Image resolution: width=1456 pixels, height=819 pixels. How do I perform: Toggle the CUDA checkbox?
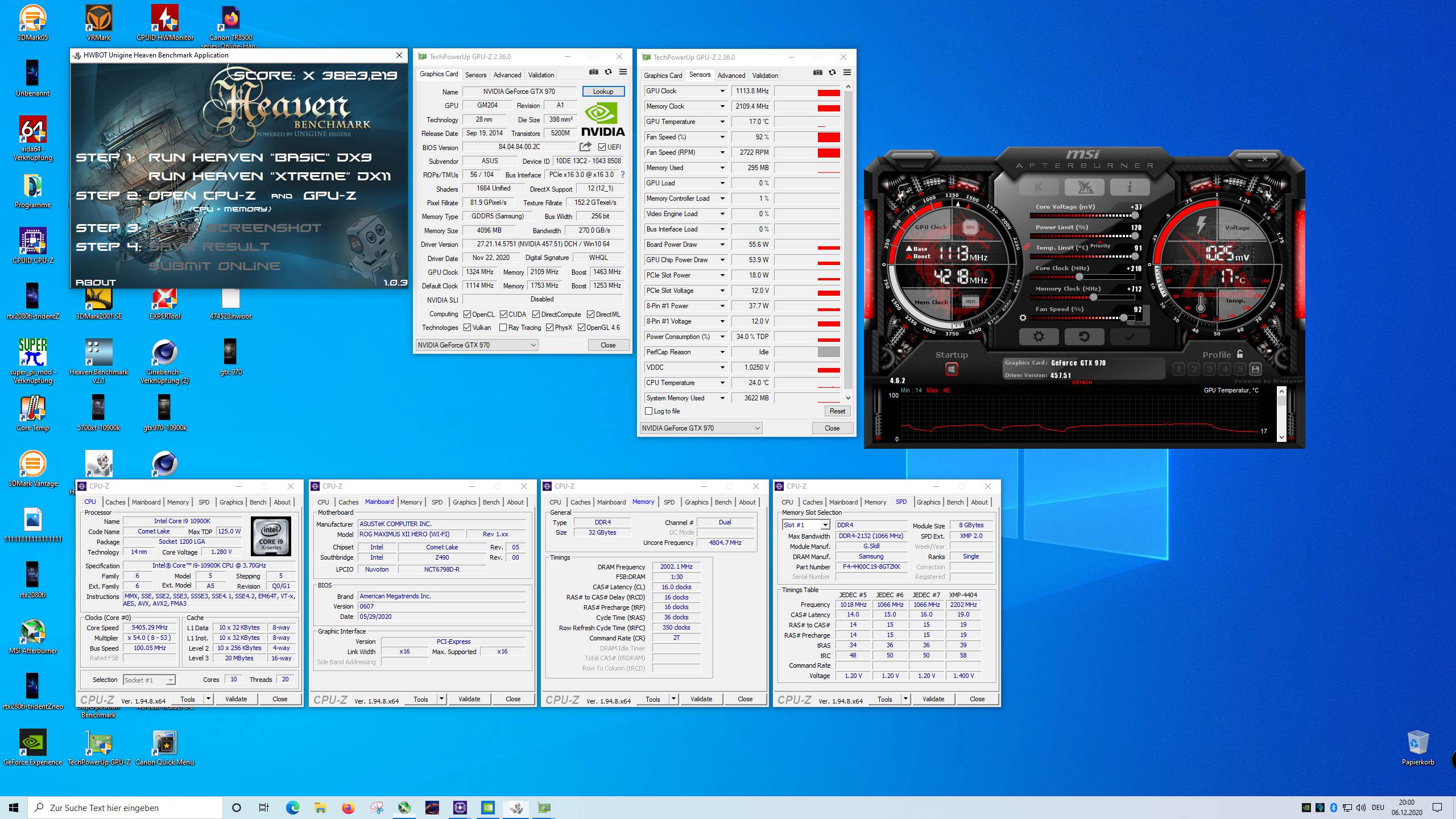pos(503,315)
